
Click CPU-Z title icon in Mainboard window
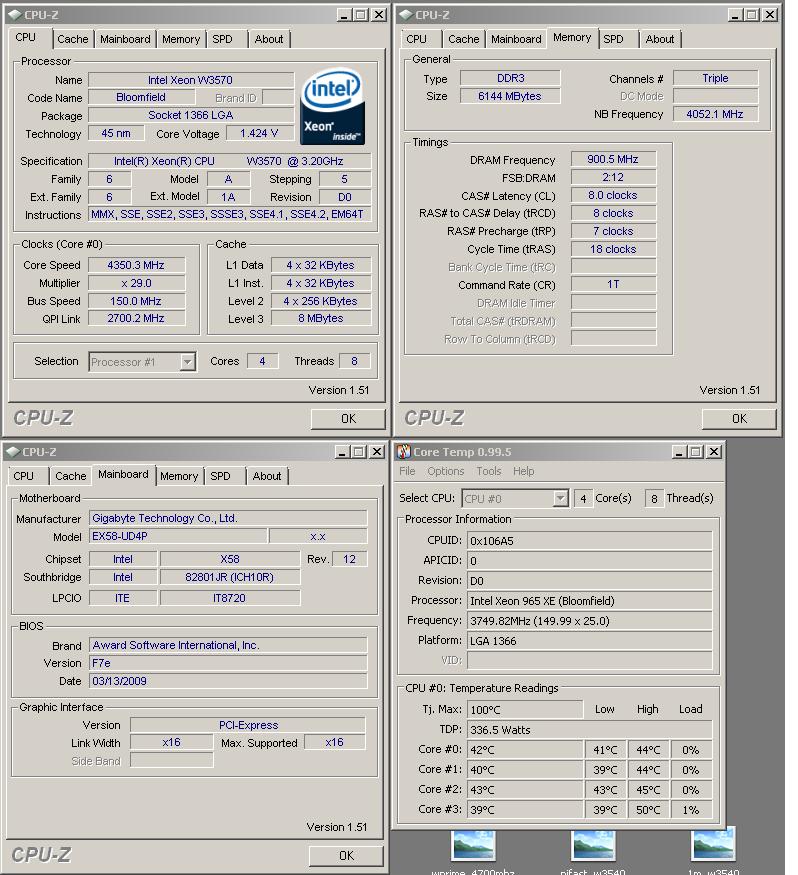click(12, 452)
